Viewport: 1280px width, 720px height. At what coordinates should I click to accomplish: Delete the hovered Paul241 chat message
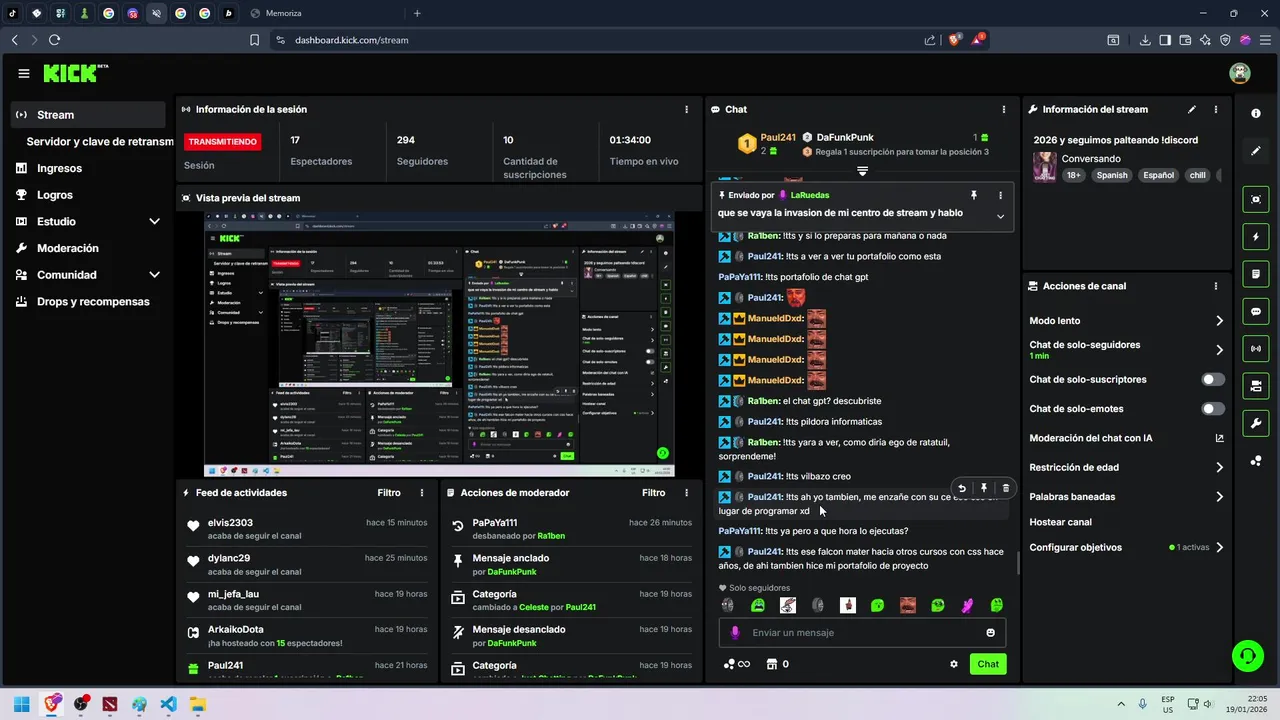[1006, 489]
